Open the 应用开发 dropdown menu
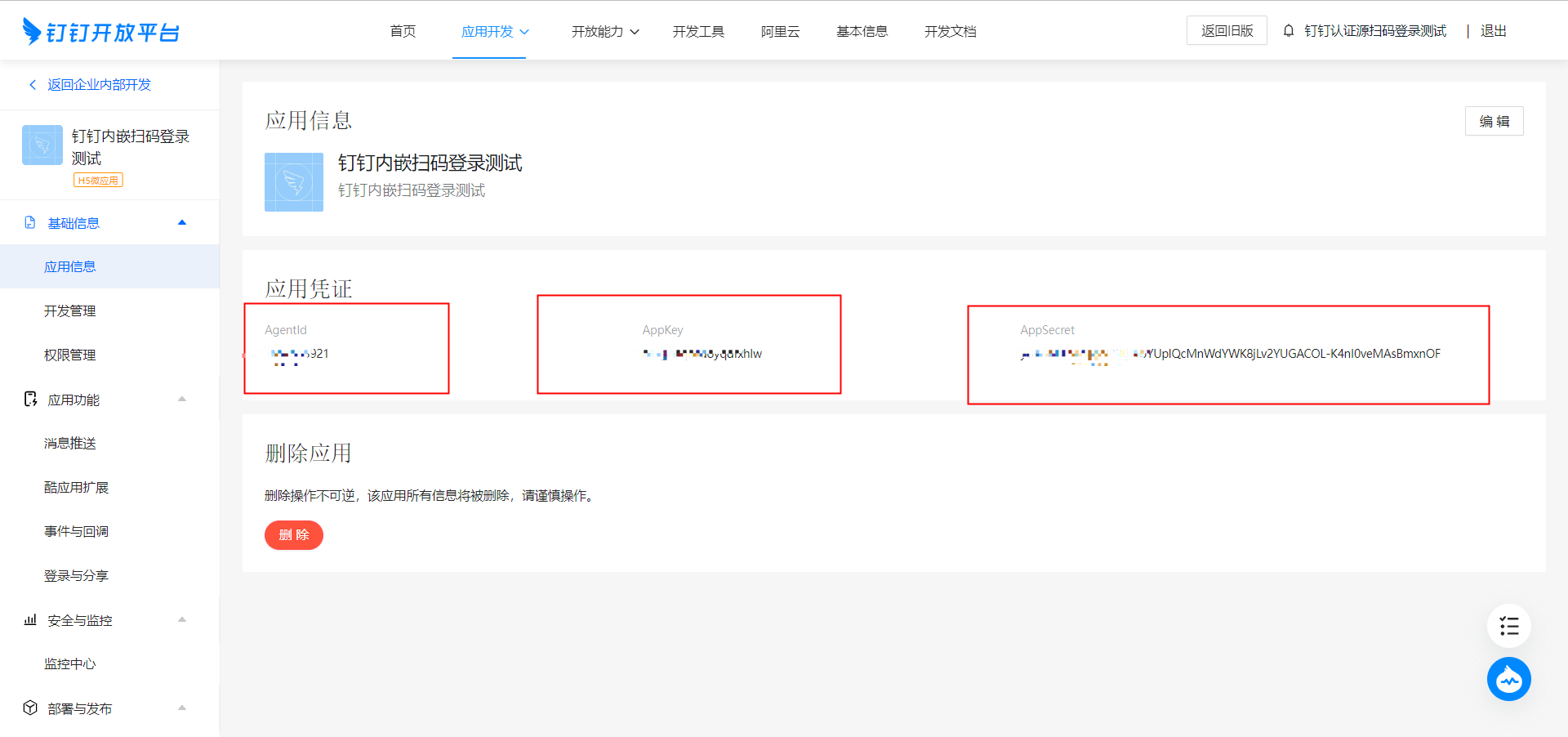Viewport: 1568px width, 737px height. tap(495, 32)
